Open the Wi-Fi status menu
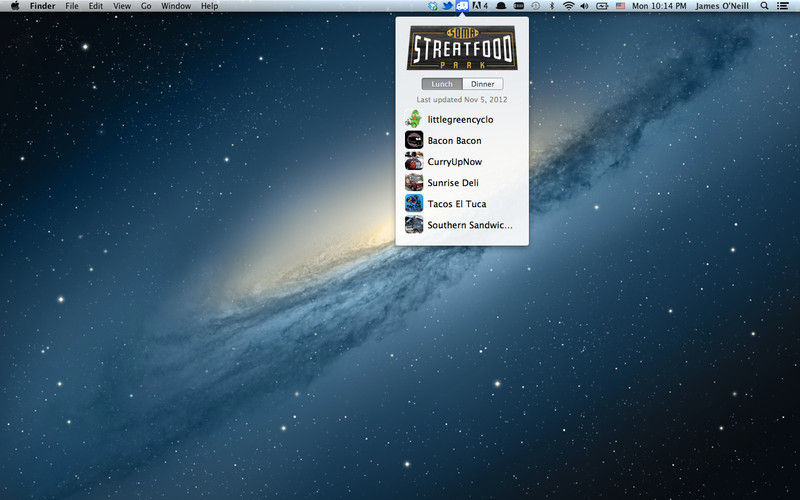This screenshot has height=500, width=800. tap(568, 6)
